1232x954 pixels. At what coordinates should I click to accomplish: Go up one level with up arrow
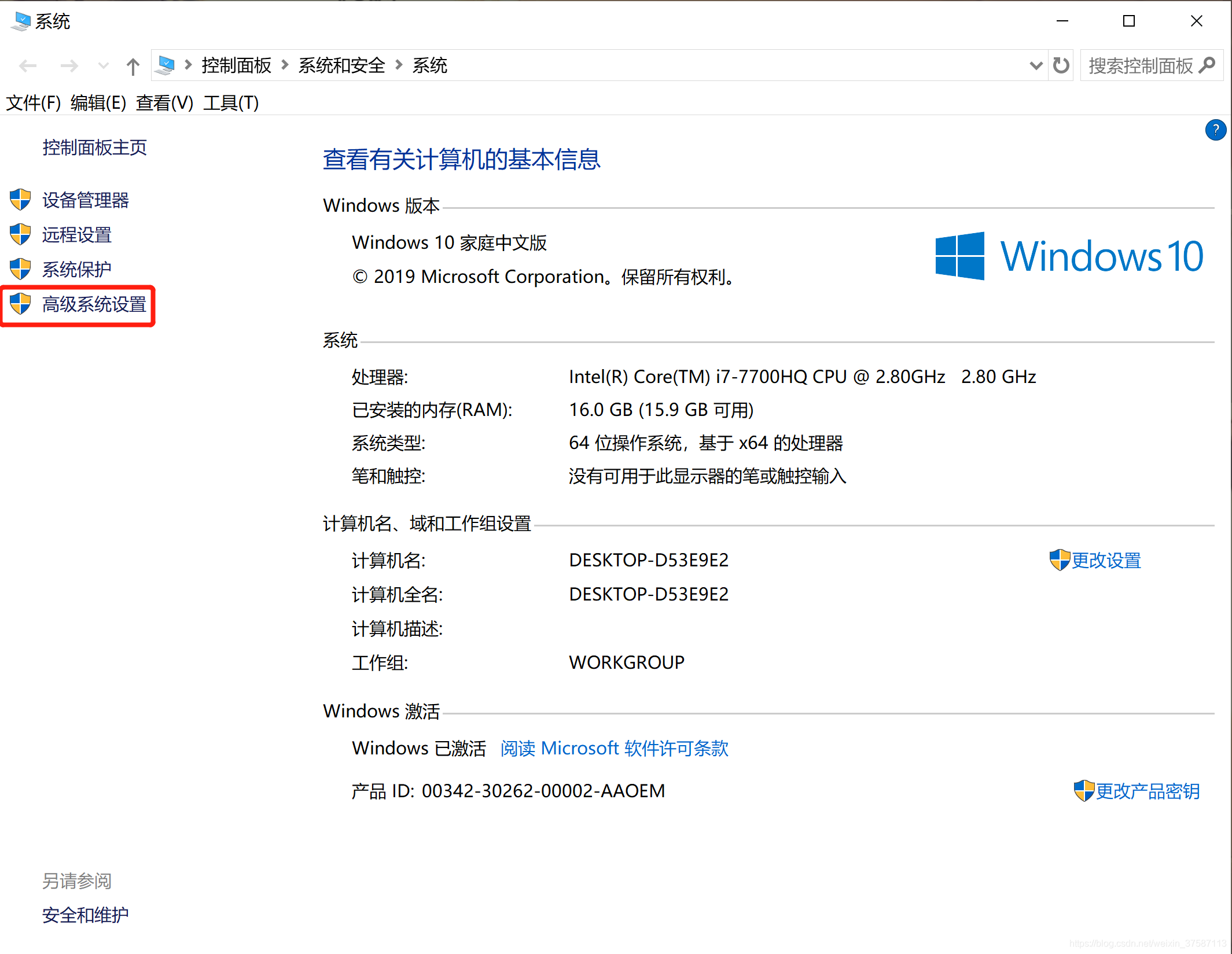pyautogui.click(x=133, y=66)
